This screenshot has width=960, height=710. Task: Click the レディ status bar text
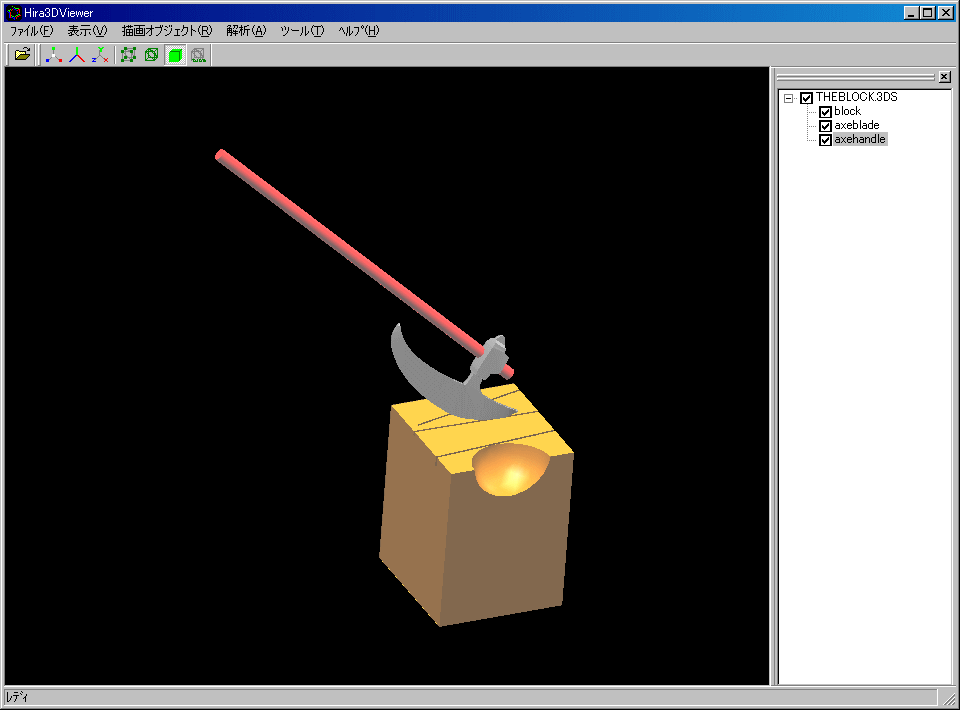click(17, 697)
